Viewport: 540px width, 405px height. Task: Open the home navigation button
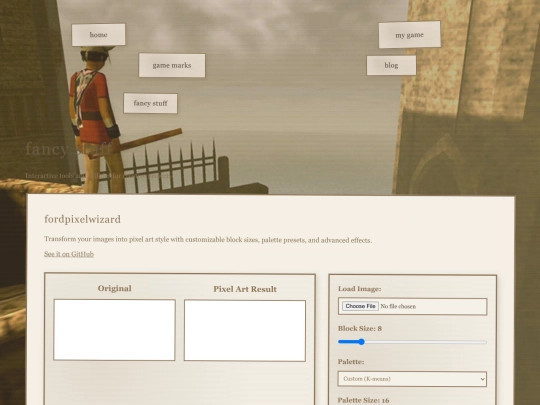98,34
